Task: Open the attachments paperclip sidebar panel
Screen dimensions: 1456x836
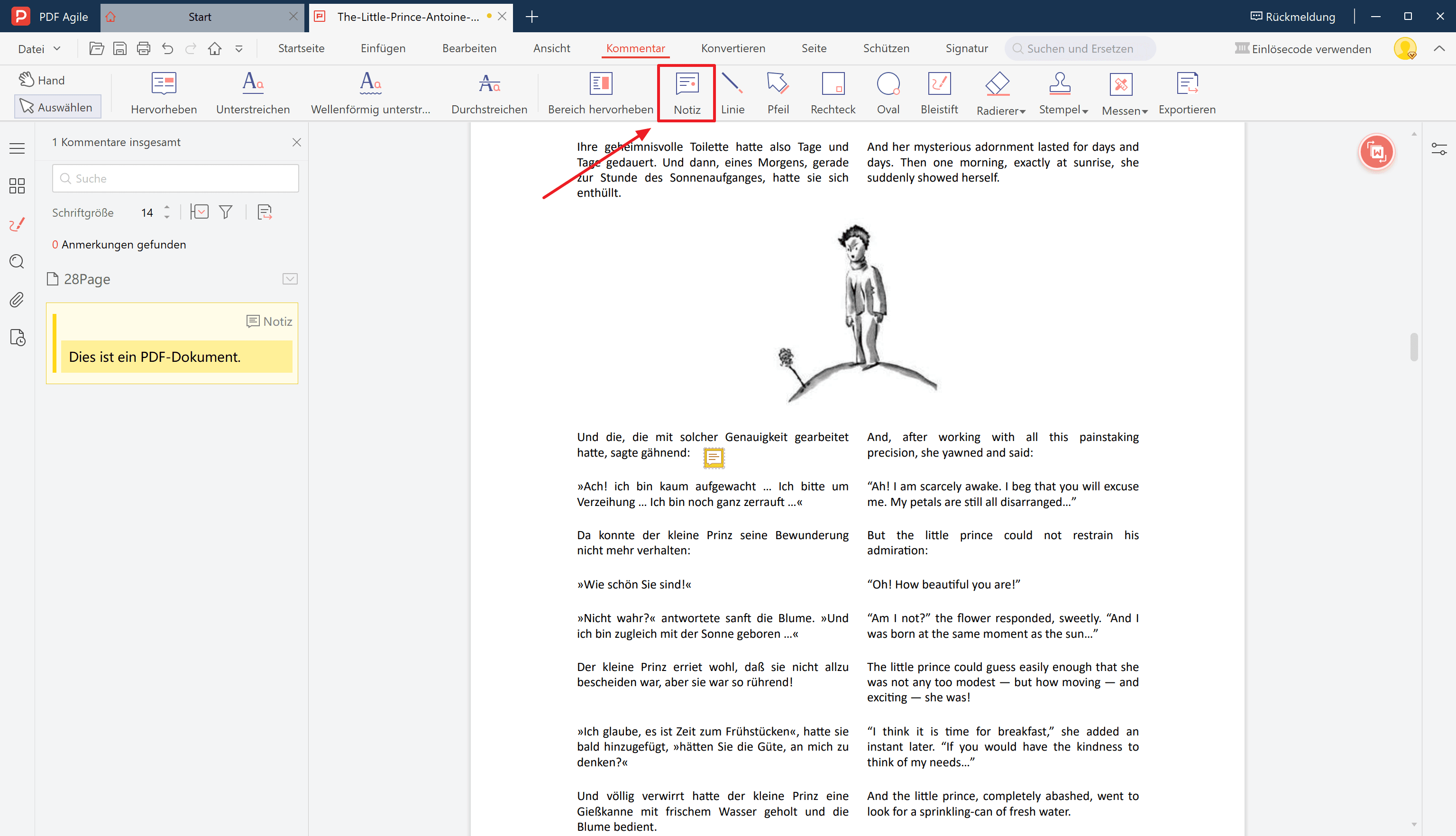Action: click(17, 299)
